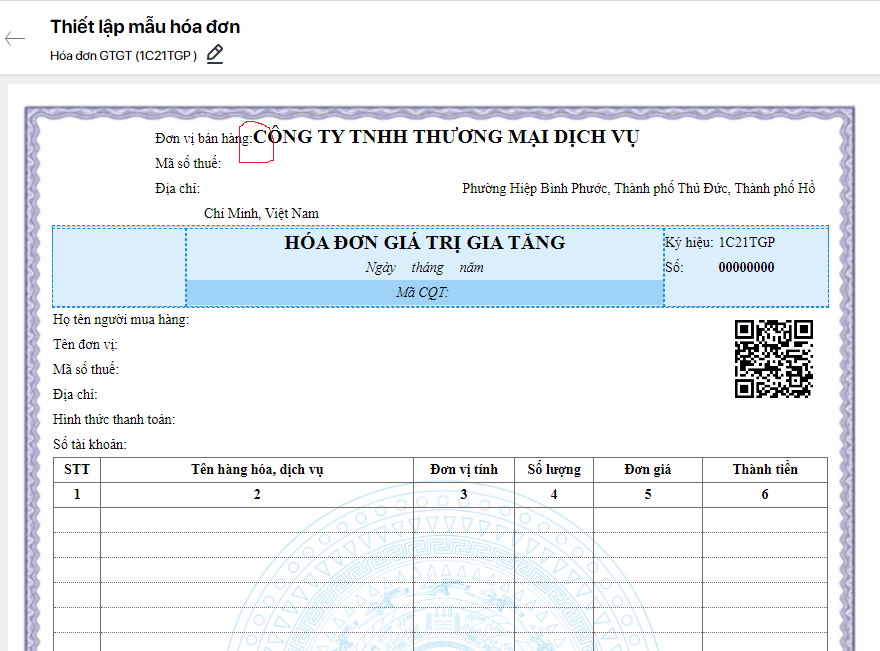This screenshot has width=880, height=651.
Task: Click the pencil edit icon beside template name
Action: tap(215, 54)
